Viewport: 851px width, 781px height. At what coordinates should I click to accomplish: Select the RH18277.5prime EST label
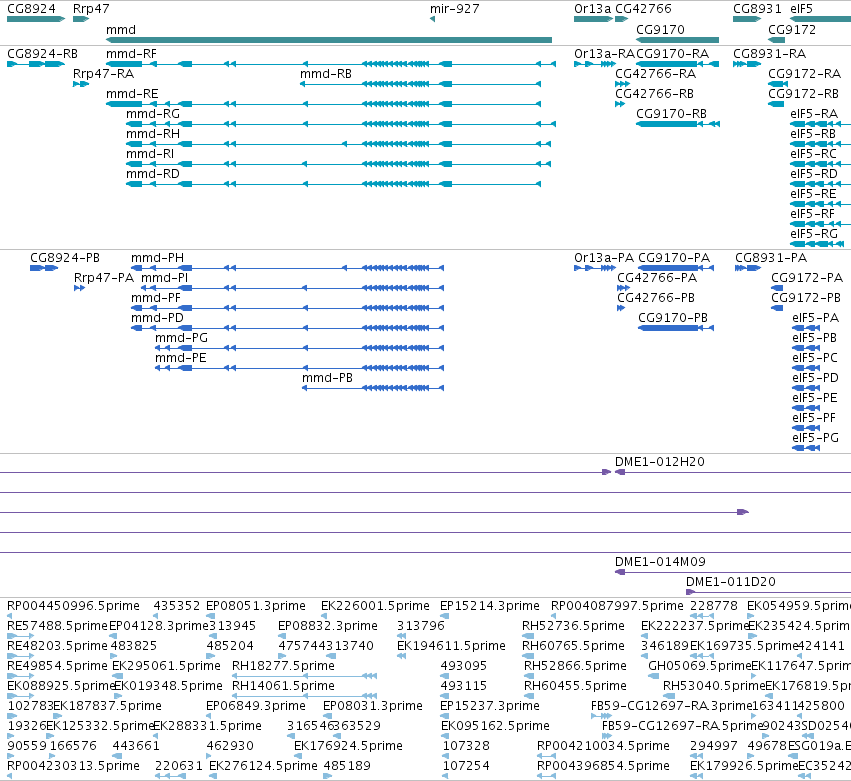[283, 665]
